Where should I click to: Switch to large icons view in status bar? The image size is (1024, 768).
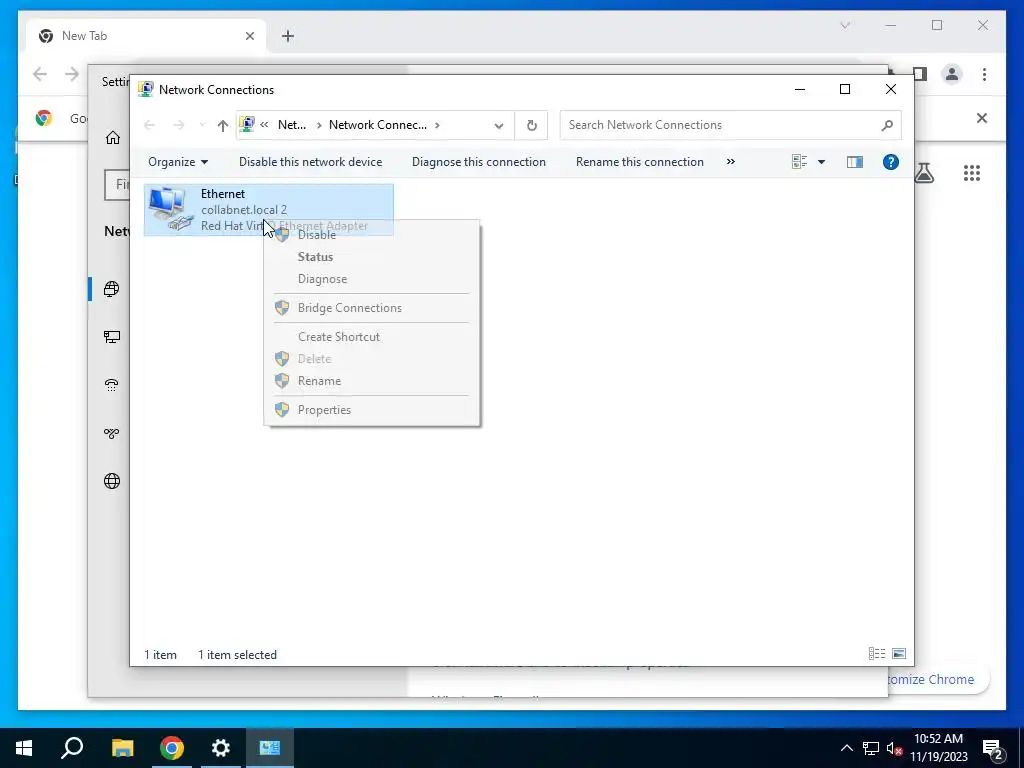pos(899,654)
